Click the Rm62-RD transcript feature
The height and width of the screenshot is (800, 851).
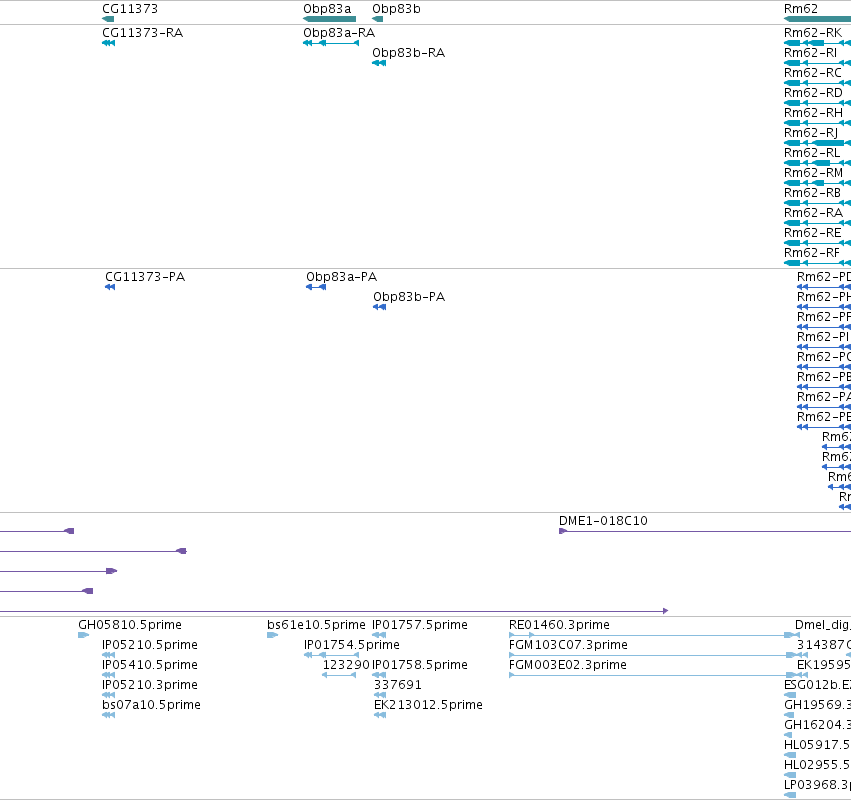click(817, 103)
